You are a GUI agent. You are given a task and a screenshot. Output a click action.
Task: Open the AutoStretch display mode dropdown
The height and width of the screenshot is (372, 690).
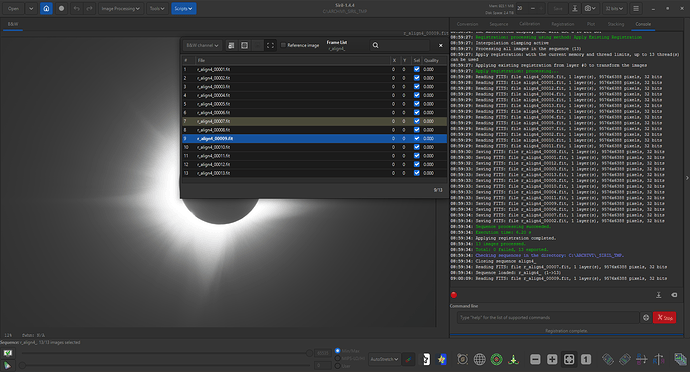click(384, 359)
